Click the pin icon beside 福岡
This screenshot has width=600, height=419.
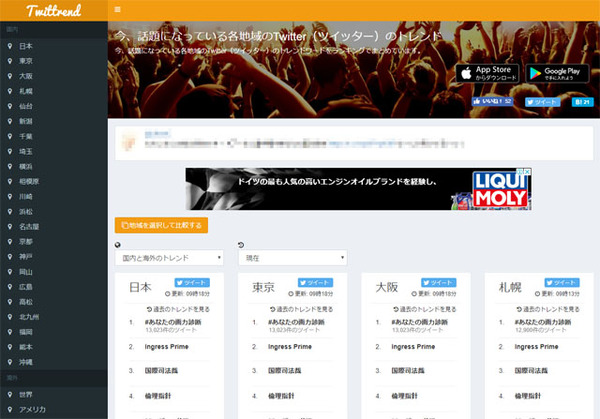tap(10, 332)
